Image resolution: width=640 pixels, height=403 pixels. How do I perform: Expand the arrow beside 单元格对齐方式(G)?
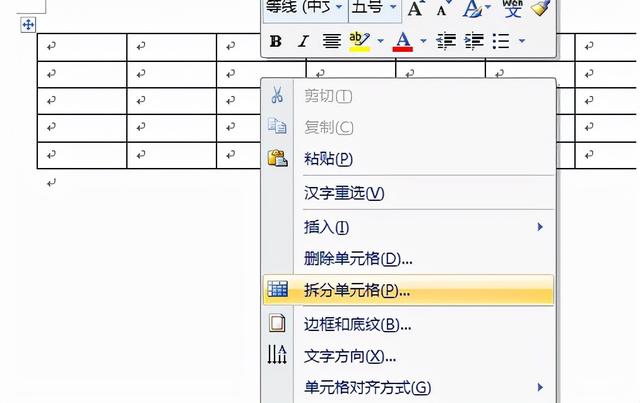pyautogui.click(x=540, y=387)
